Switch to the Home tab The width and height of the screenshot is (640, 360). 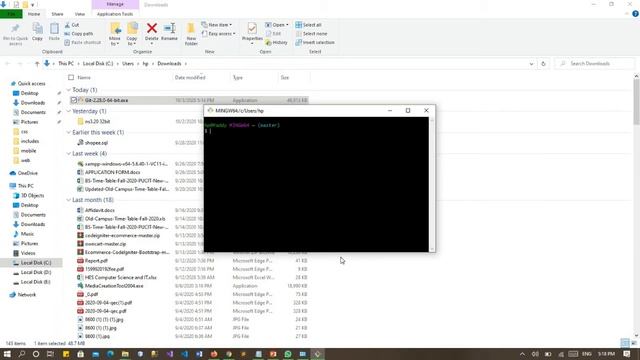[x=34, y=14]
